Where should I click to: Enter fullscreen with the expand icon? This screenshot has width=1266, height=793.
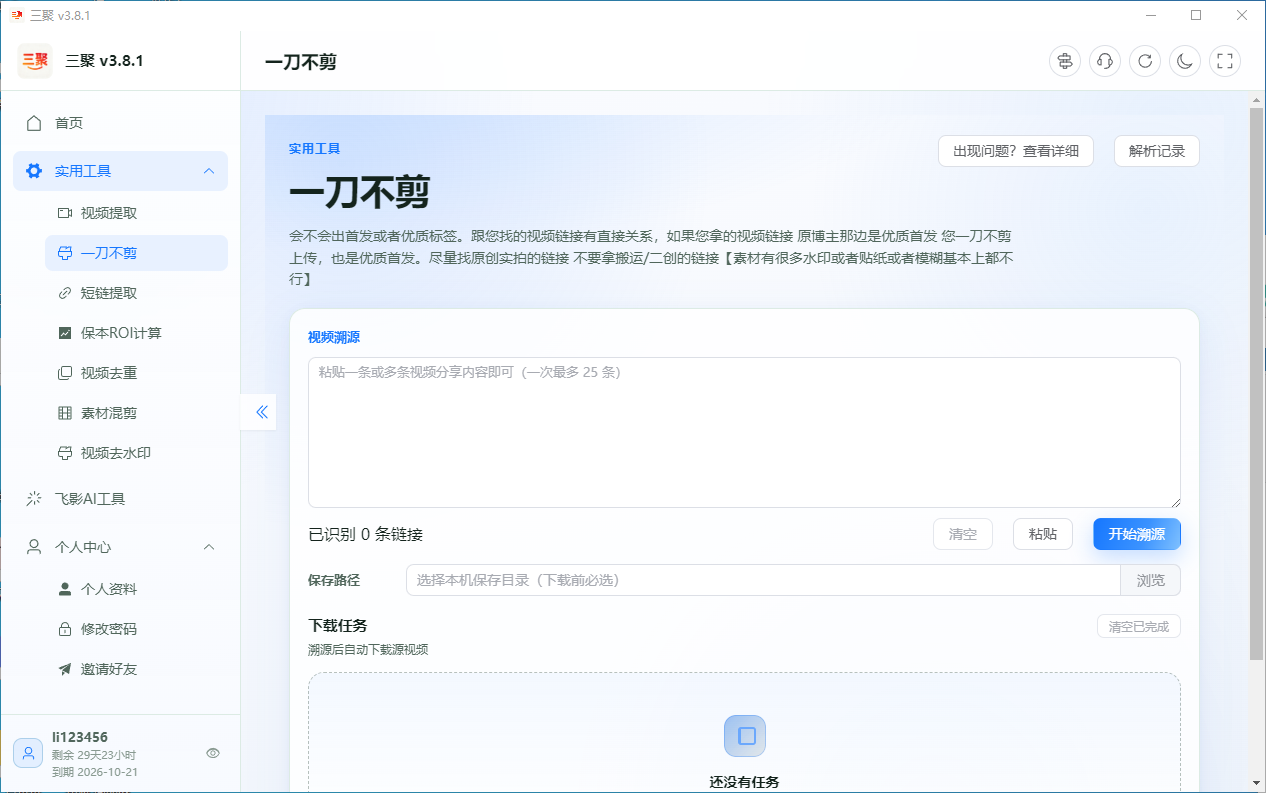point(1225,61)
